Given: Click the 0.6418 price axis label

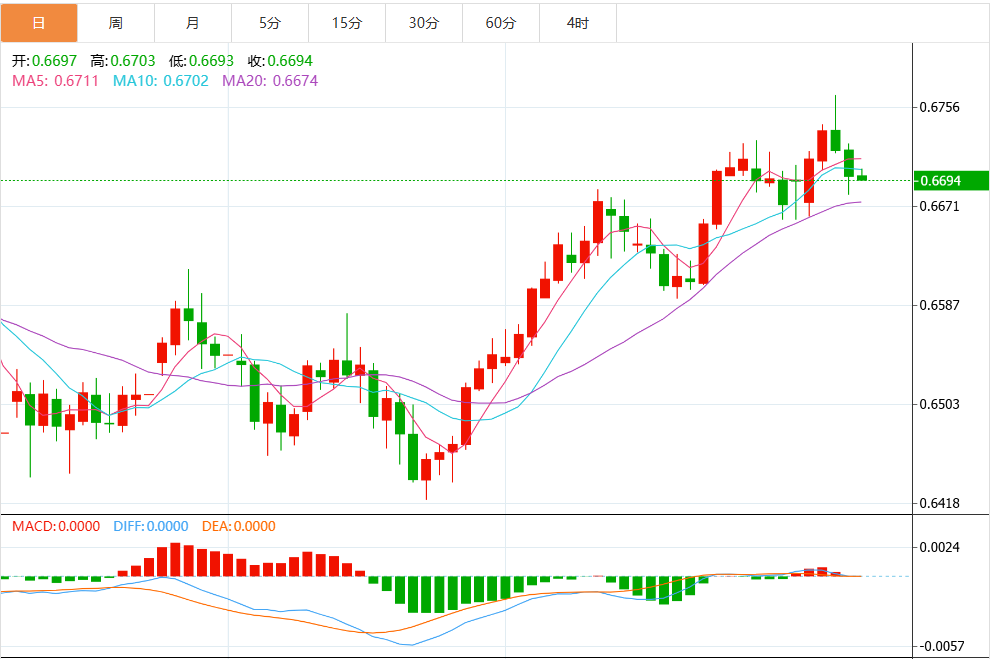Looking at the screenshot, I should [940, 503].
